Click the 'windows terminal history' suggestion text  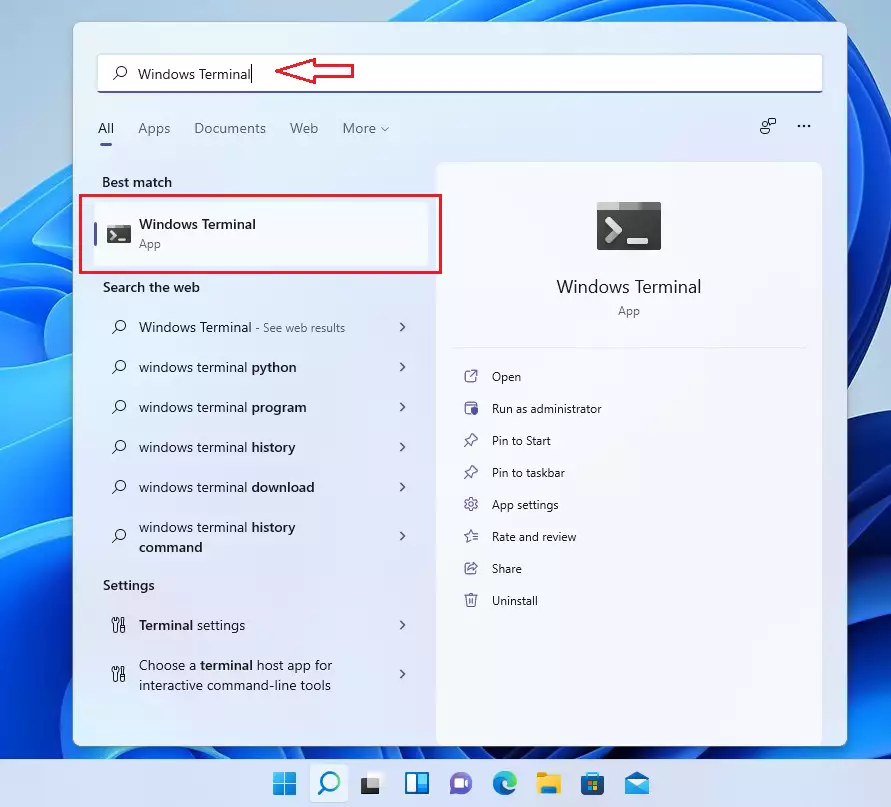[x=217, y=447]
